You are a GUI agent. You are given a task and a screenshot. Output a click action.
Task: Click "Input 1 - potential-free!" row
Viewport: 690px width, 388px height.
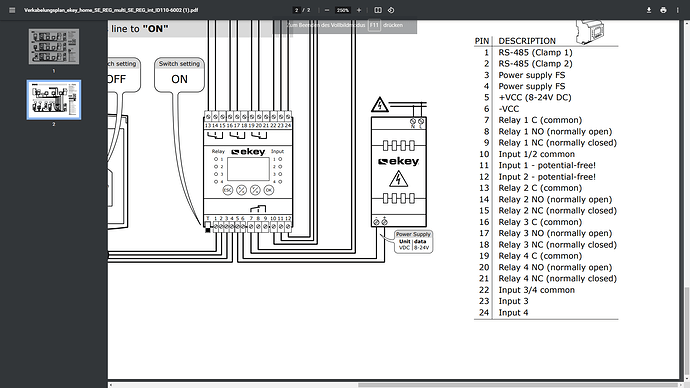(546, 165)
